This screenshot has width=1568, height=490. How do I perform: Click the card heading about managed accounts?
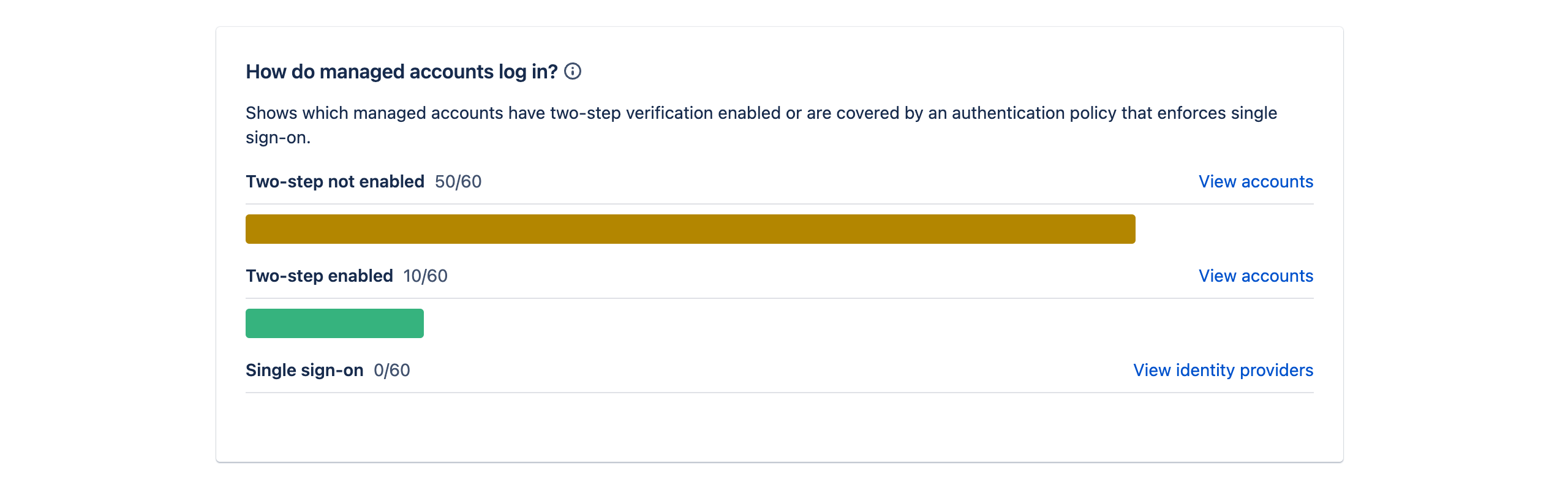coord(401,71)
